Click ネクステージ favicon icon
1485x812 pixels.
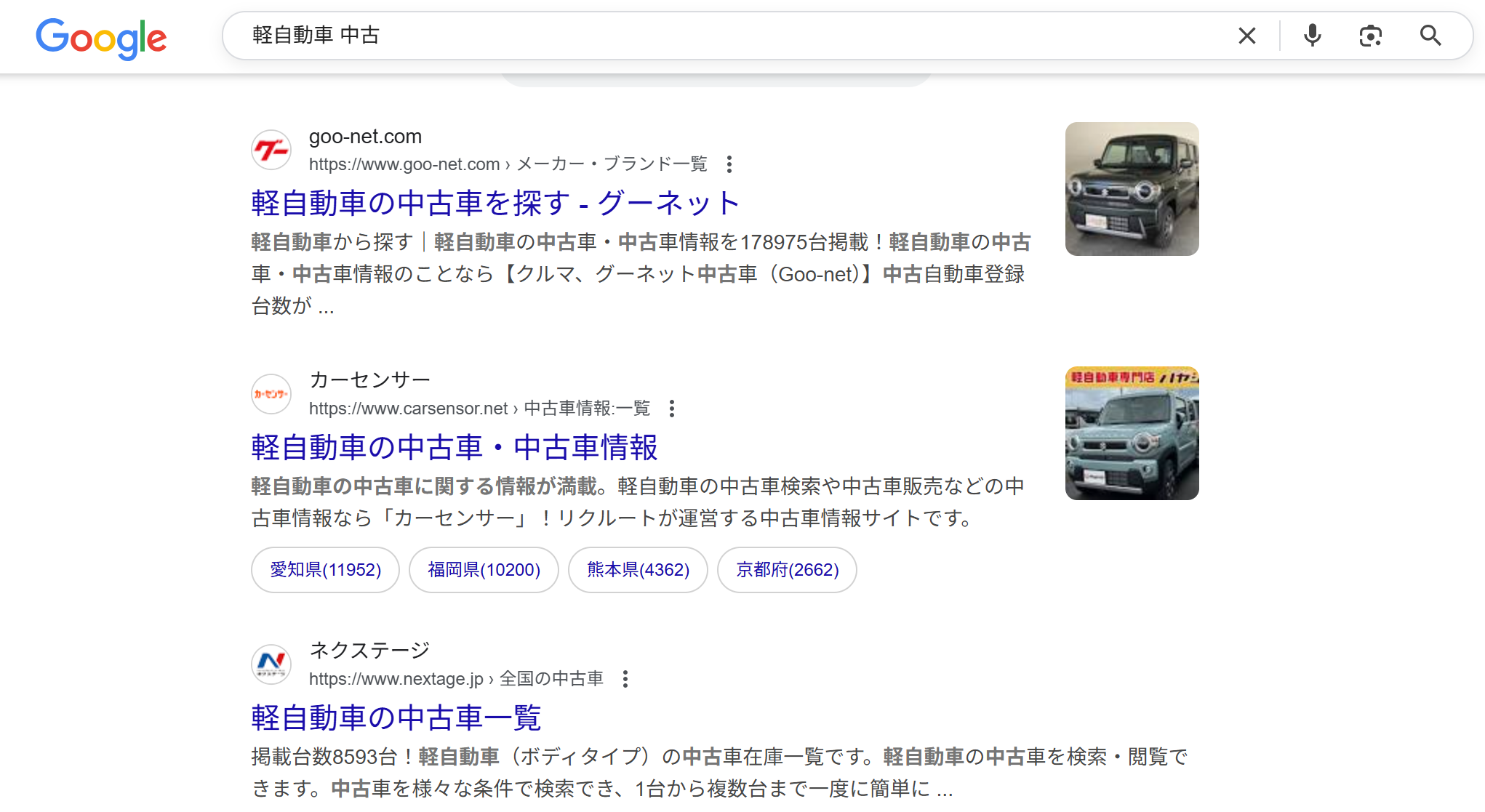(271, 664)
